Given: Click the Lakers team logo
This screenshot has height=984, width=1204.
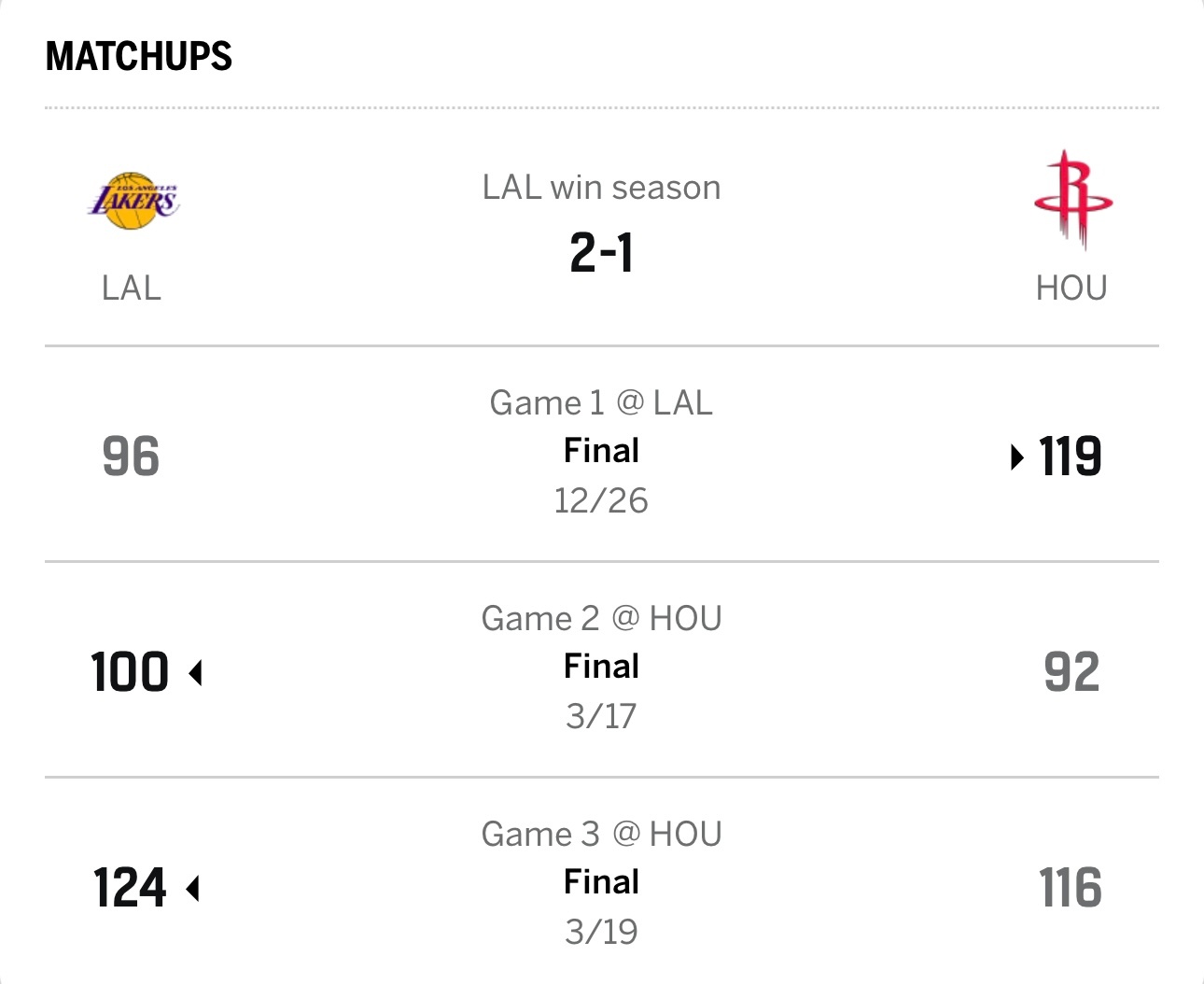Looking at the screenshot, I should pyautogui.click(x=133, y=201).
